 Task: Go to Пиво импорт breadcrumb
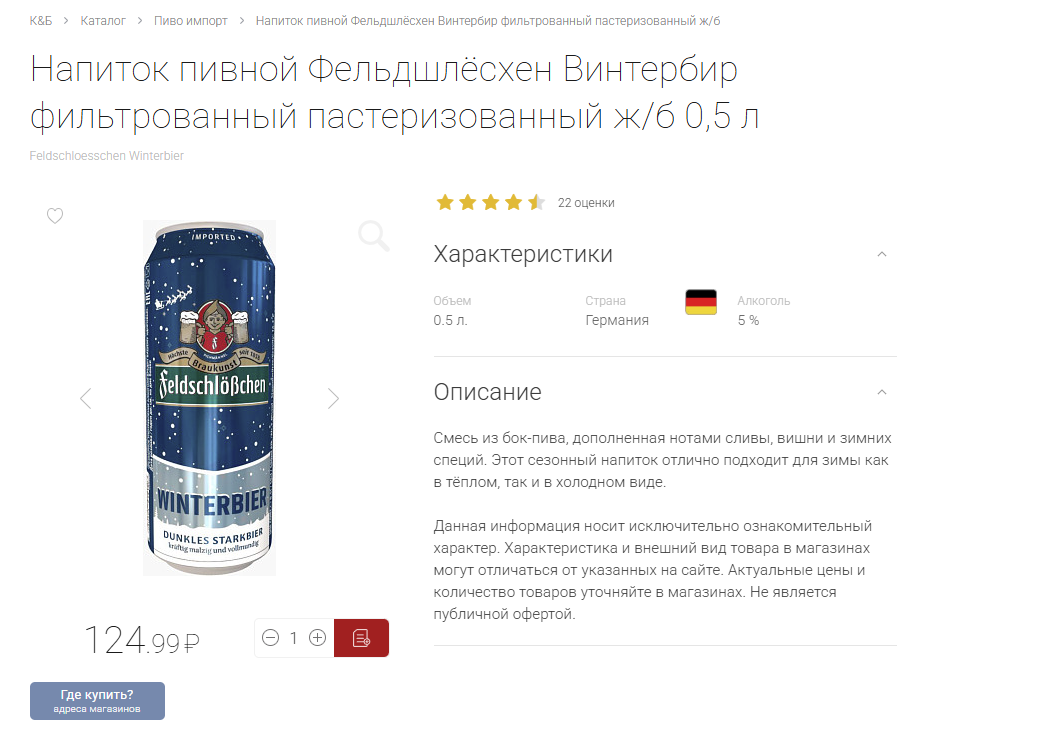191,21
